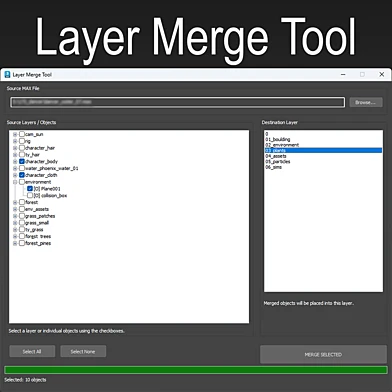Uncheck the character_body layer checkbox
The image size is (392, 392).
(x=22, y=161)
